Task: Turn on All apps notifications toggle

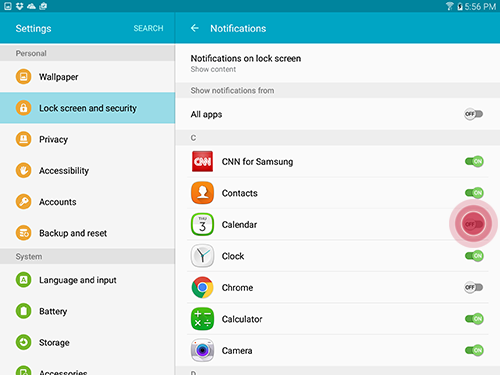Action: pyautogui.click(x=474, y=114)
